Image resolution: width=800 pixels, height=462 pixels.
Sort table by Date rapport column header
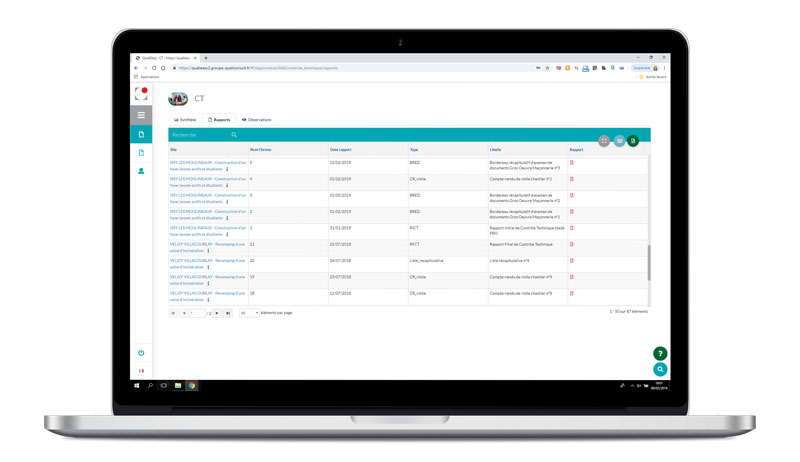tap(341, 149)
